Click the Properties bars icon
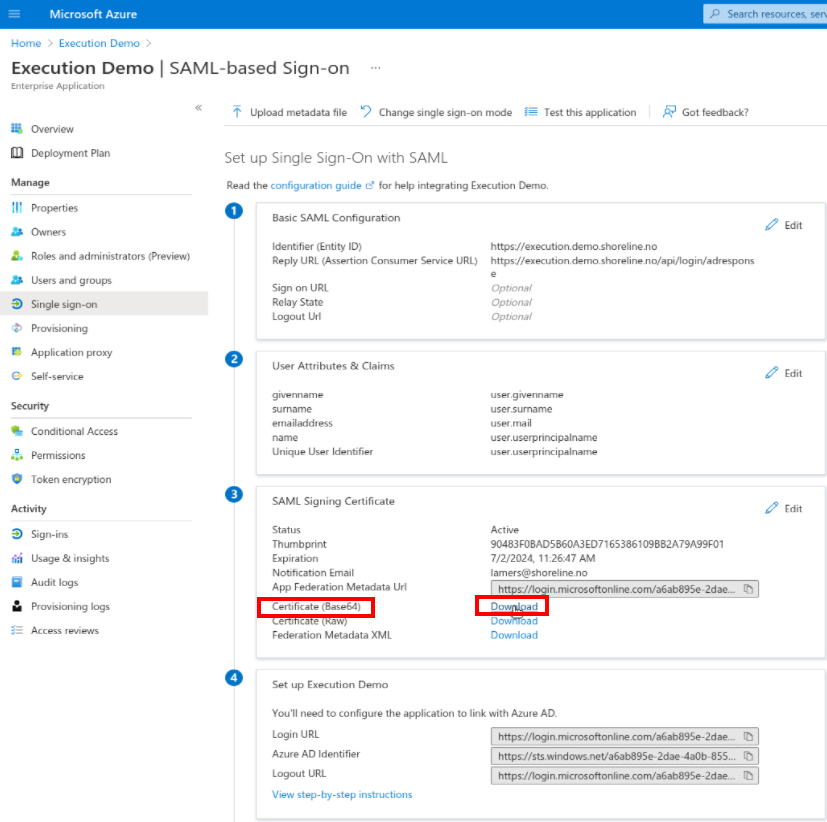This screenshot has width=827, height=822. tap(17, 208)
